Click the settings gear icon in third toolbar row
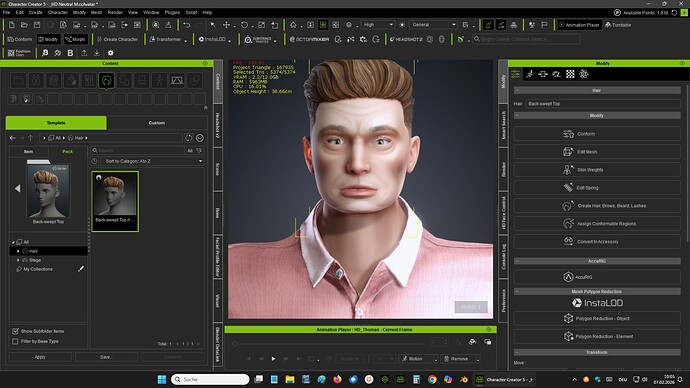This screenshot has height=388, width=690. point(110,53)
